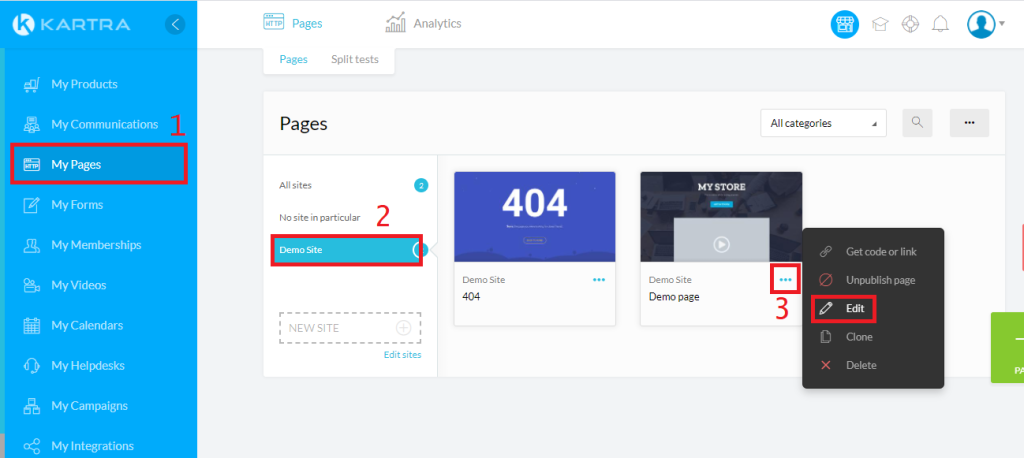The width and height of the screenshot is (1024, 458).
Task: Open three-dot menu on Demo page card
Action: (x=785, y=280)
